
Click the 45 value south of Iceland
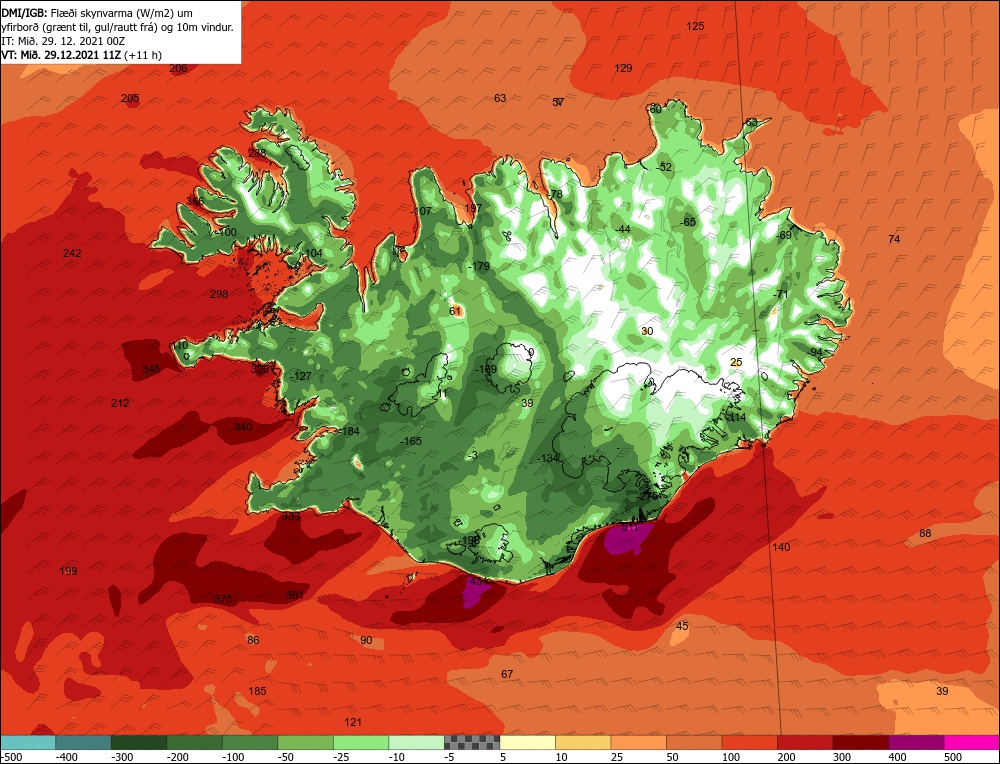(682, 626)
